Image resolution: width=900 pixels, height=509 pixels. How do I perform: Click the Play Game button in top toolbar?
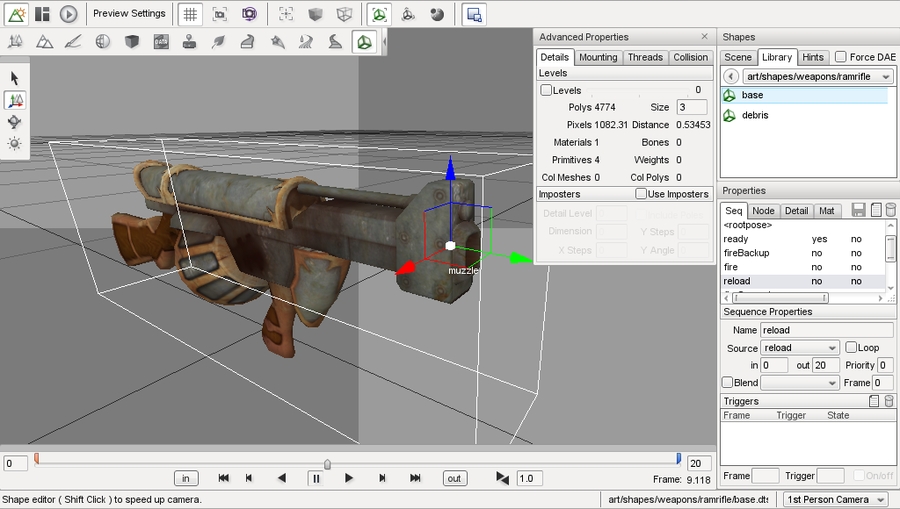68,14
